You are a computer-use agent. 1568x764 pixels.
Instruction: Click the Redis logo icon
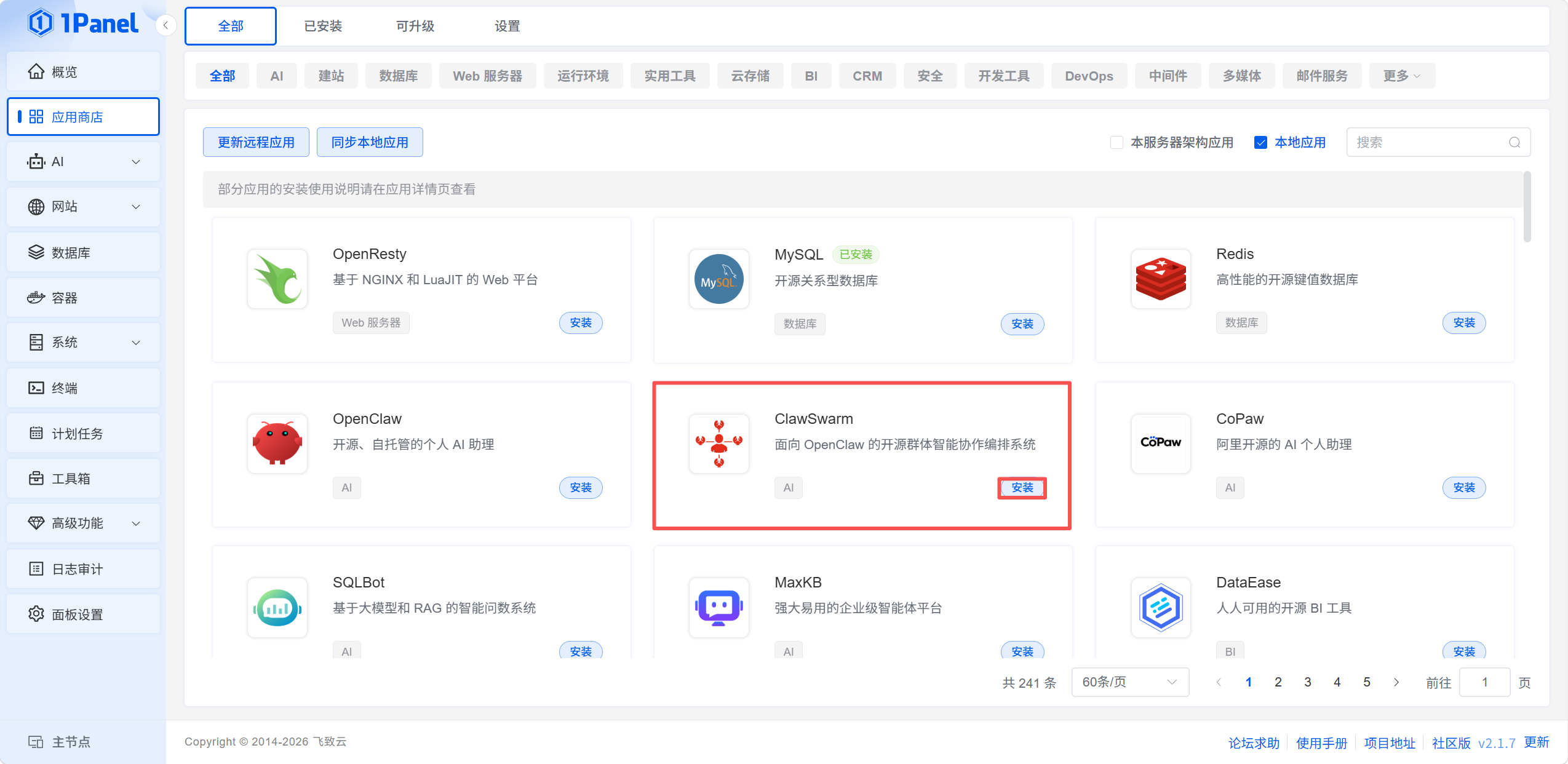[x=1160, y=279]
